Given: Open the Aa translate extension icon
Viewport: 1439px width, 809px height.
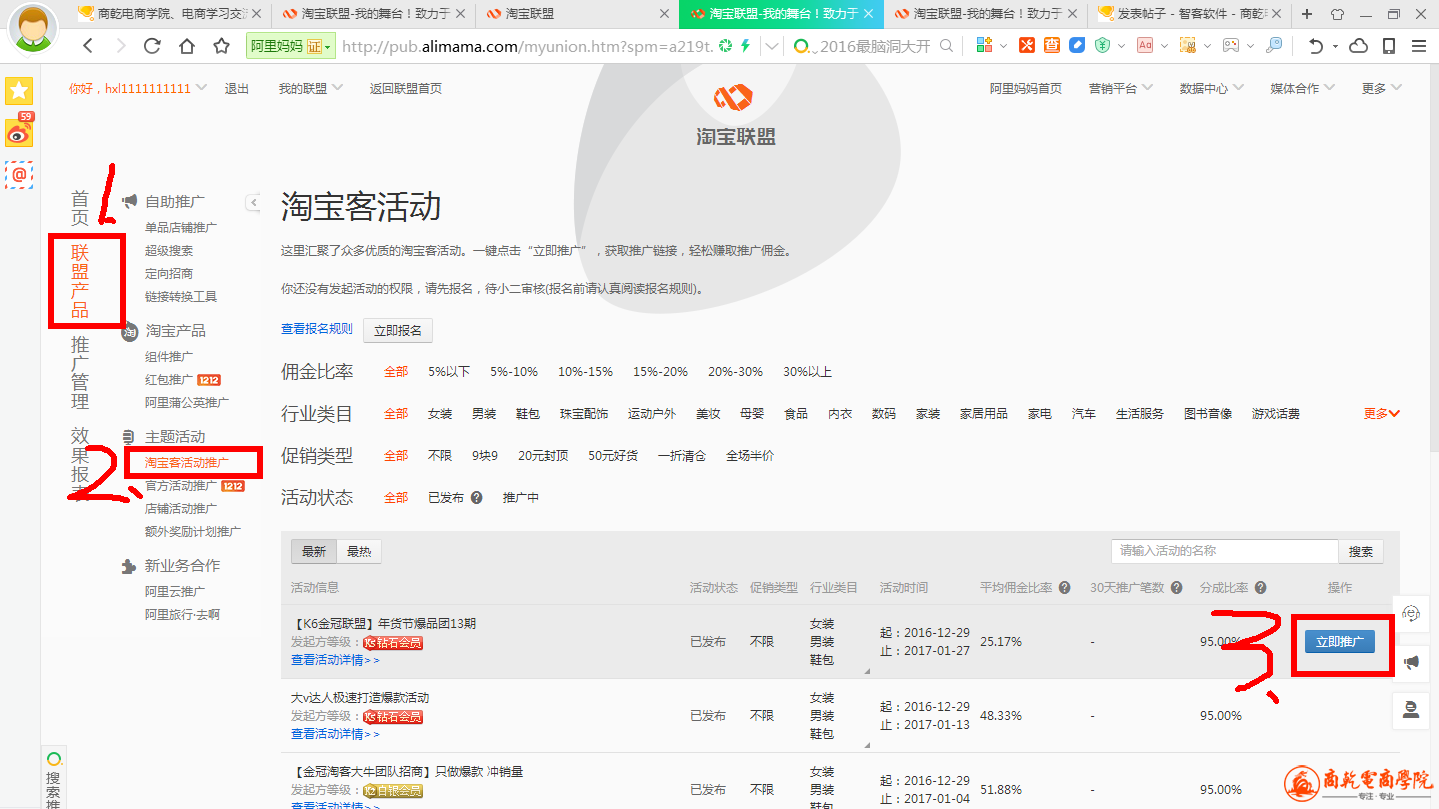Looking at the screenshot, I should click(x=1145, y=46).
